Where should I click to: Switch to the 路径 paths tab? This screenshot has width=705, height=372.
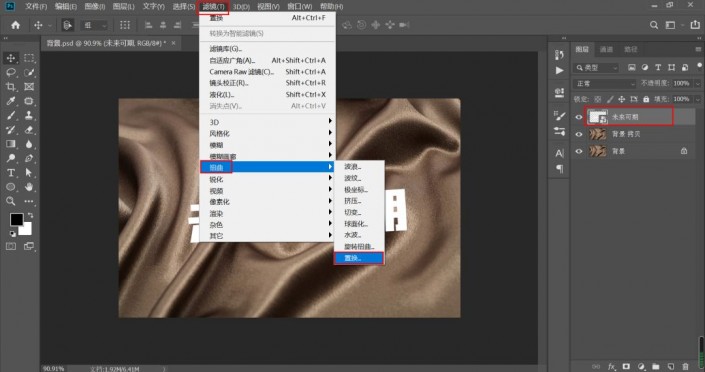click(631, 49)
